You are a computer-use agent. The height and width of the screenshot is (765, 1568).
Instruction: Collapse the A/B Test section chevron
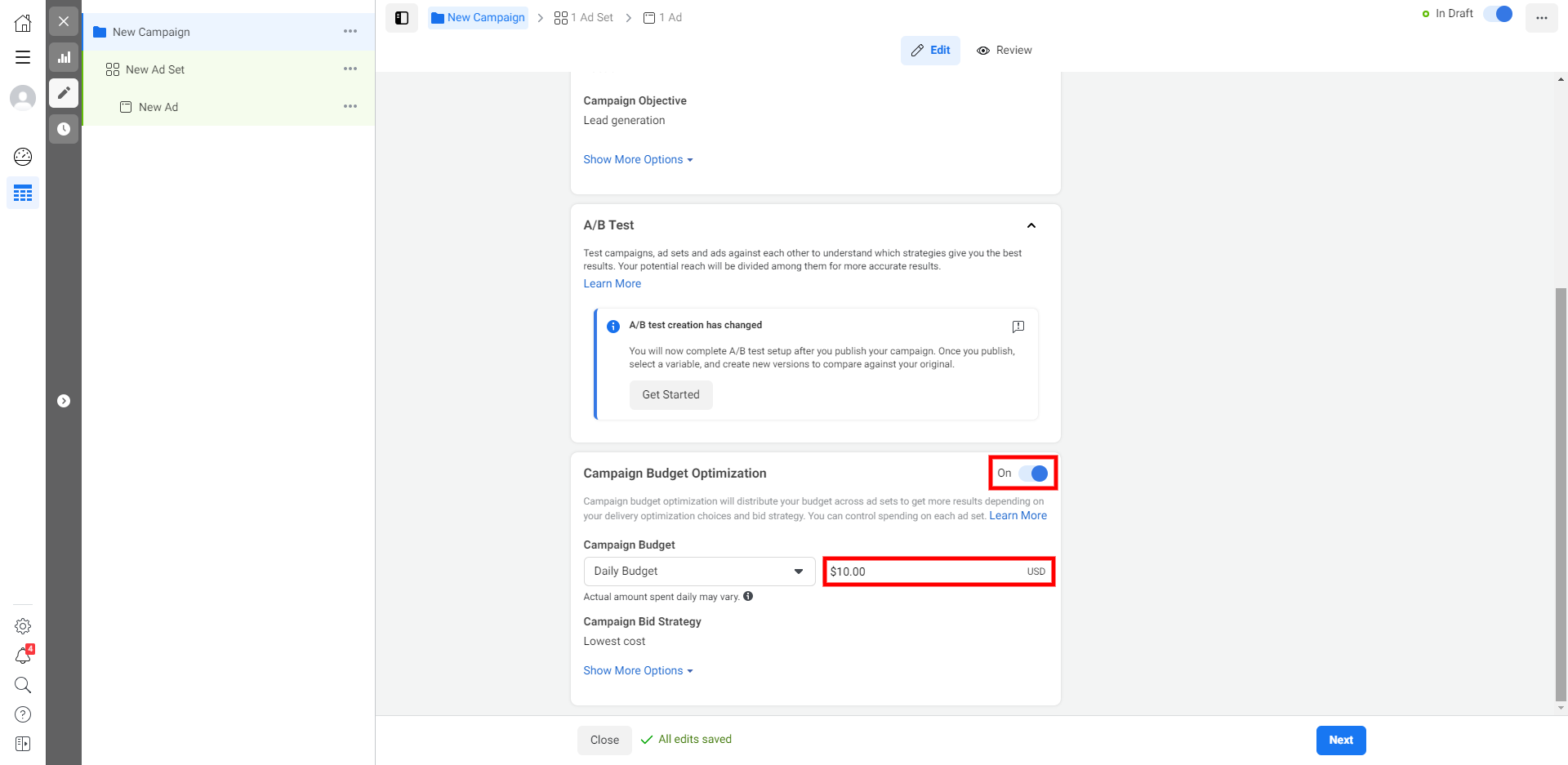point(1031,225)
